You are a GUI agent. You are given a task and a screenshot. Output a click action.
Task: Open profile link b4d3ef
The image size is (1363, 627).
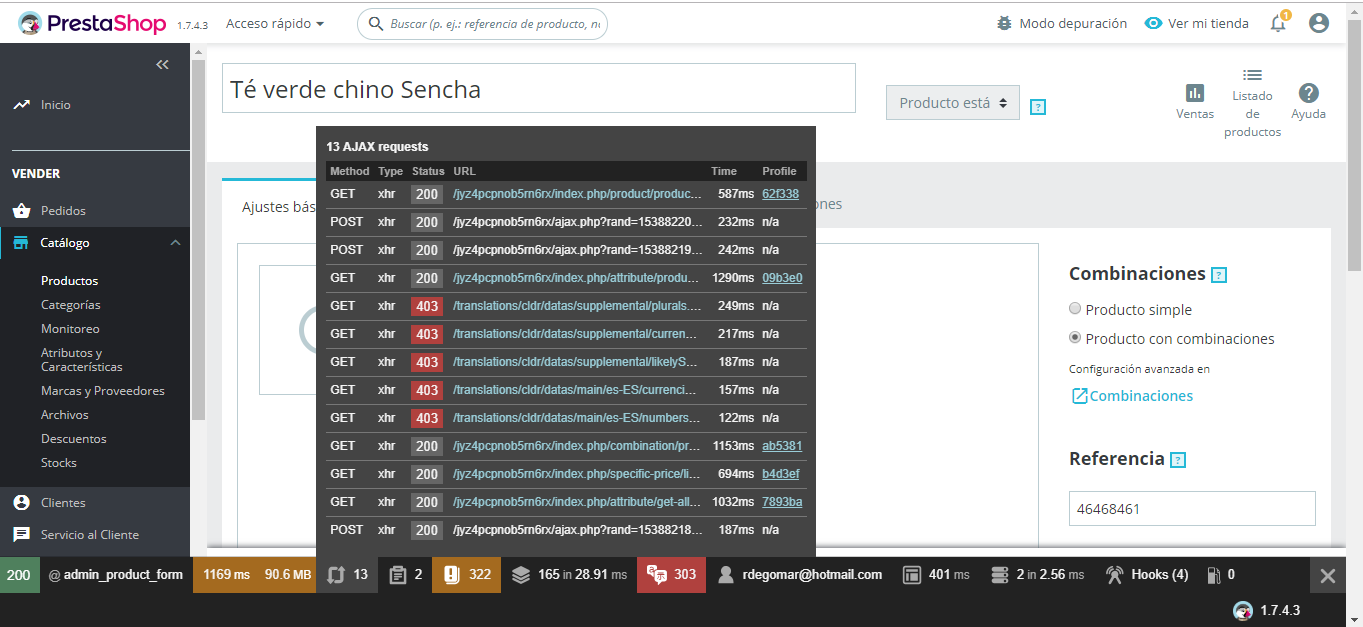point(781,474)
